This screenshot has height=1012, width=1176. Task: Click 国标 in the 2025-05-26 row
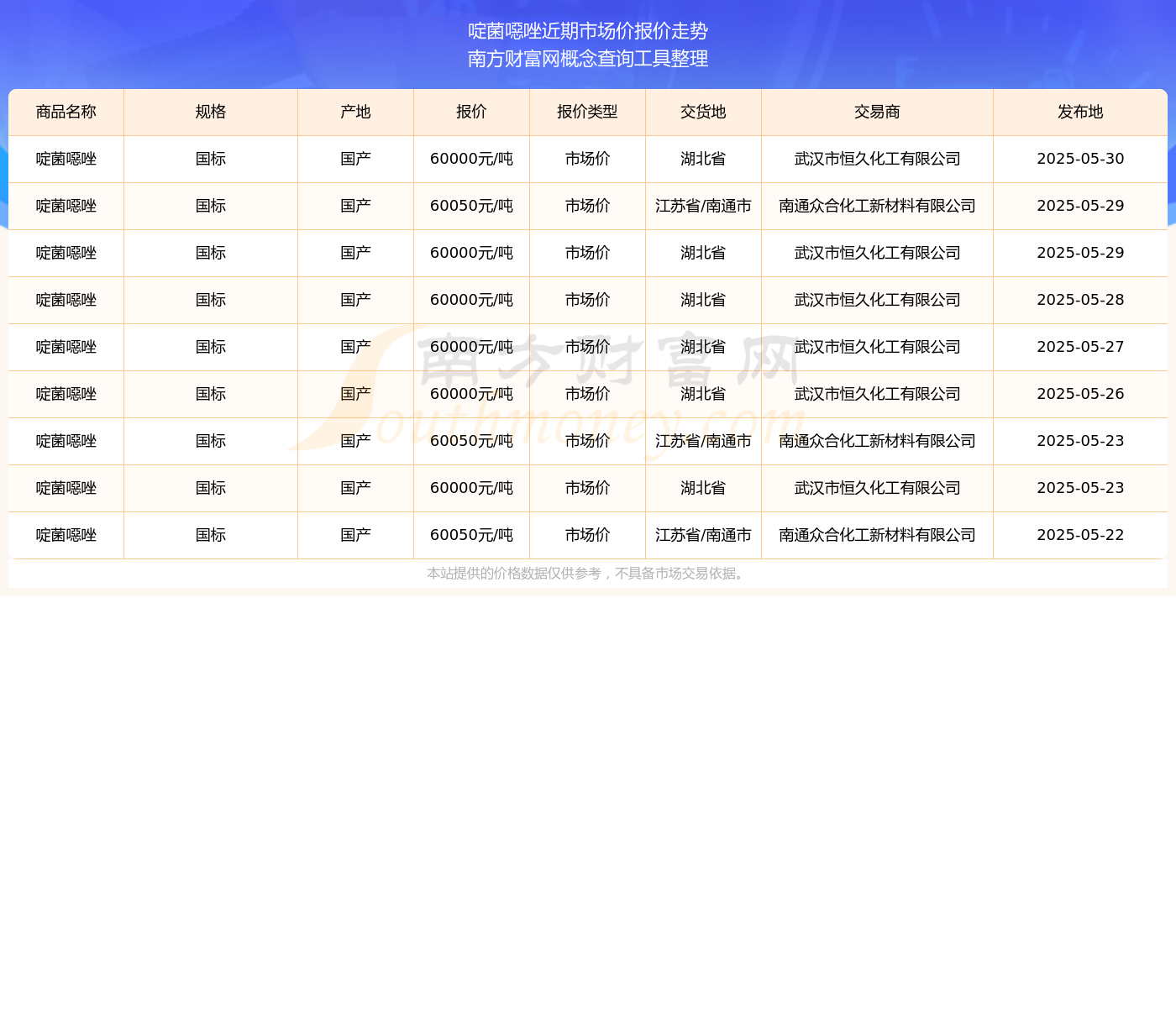pos(211,395)
